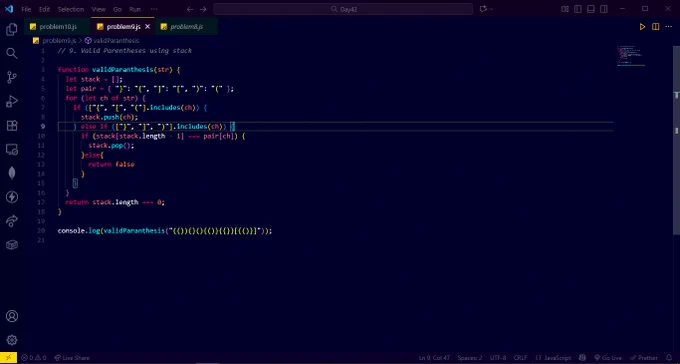Click the comment line about Valid Parentheses
Screen dimensions: 680x364
coord(124,51)
